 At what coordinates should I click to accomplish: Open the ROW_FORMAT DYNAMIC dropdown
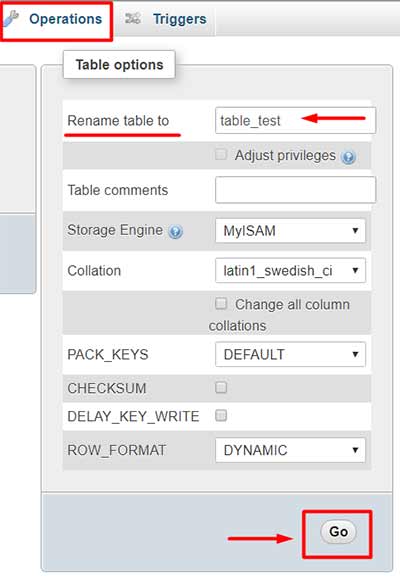pyautogui.click(x=291, y=450)
